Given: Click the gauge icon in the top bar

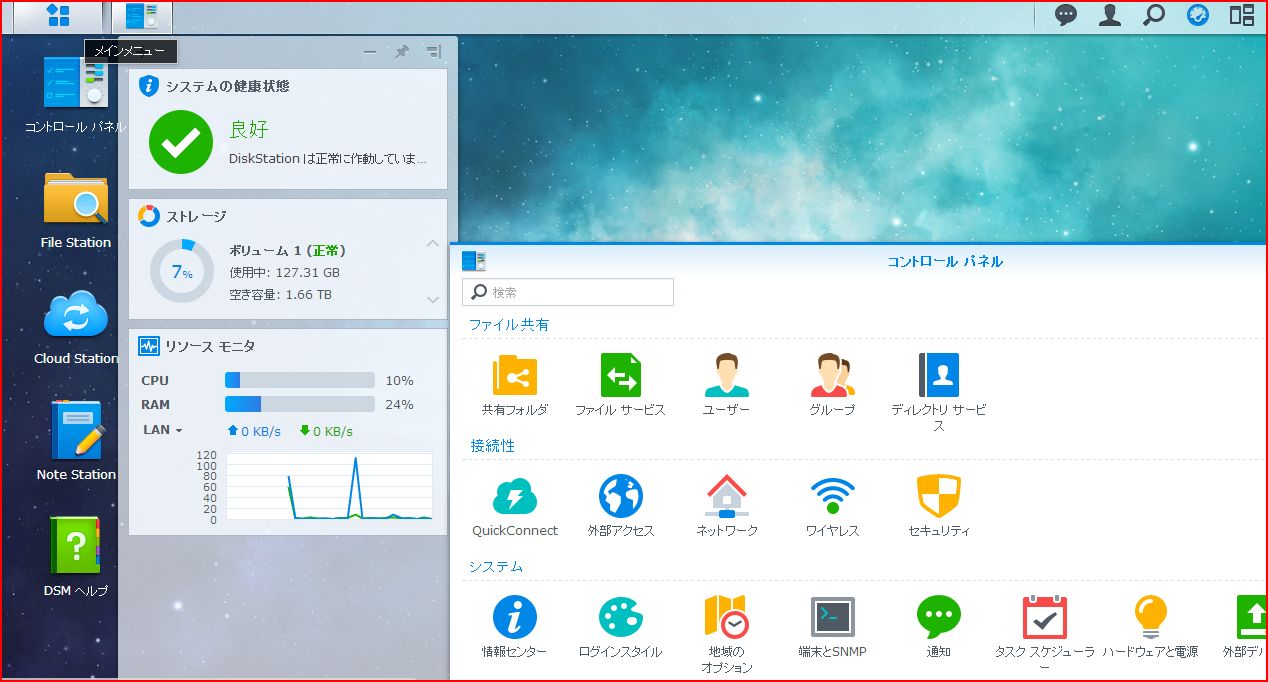Looking at the screenshot, I should coord(1197,16).
